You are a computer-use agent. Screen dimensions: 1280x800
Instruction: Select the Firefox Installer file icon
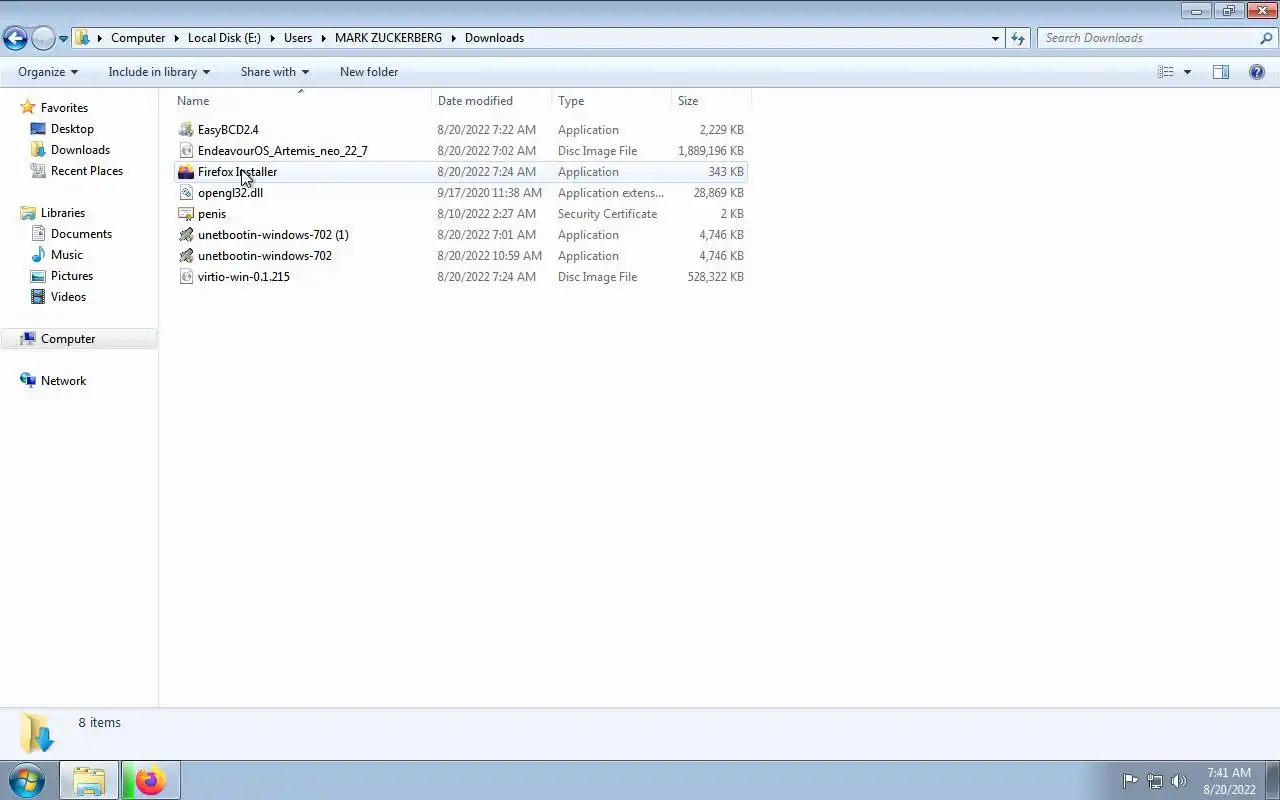tap(185, 172)
